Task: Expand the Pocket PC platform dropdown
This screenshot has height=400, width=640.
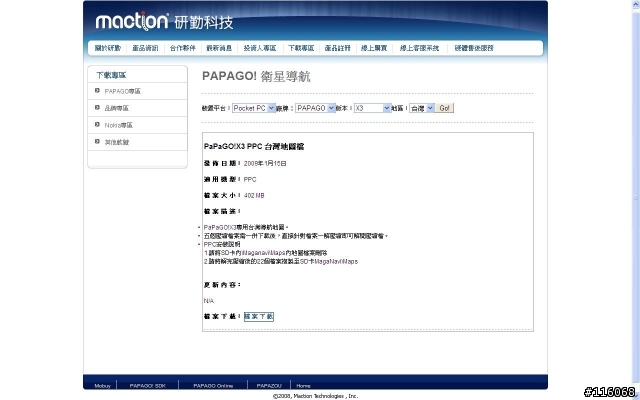Action: [254, 108]
